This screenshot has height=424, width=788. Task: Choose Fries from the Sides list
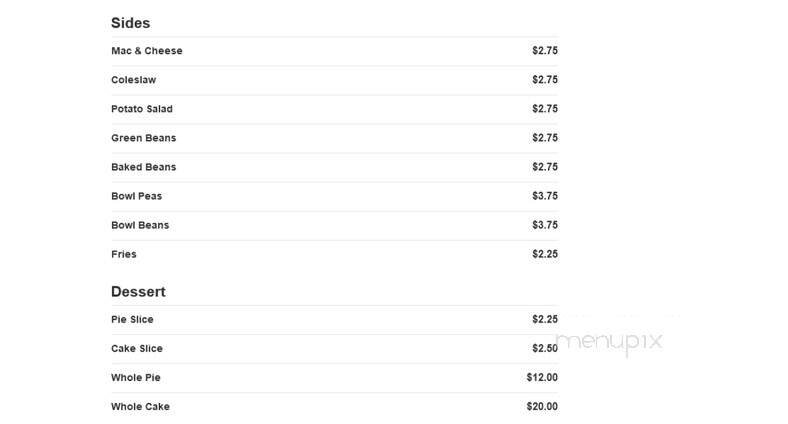click(124, 254)
